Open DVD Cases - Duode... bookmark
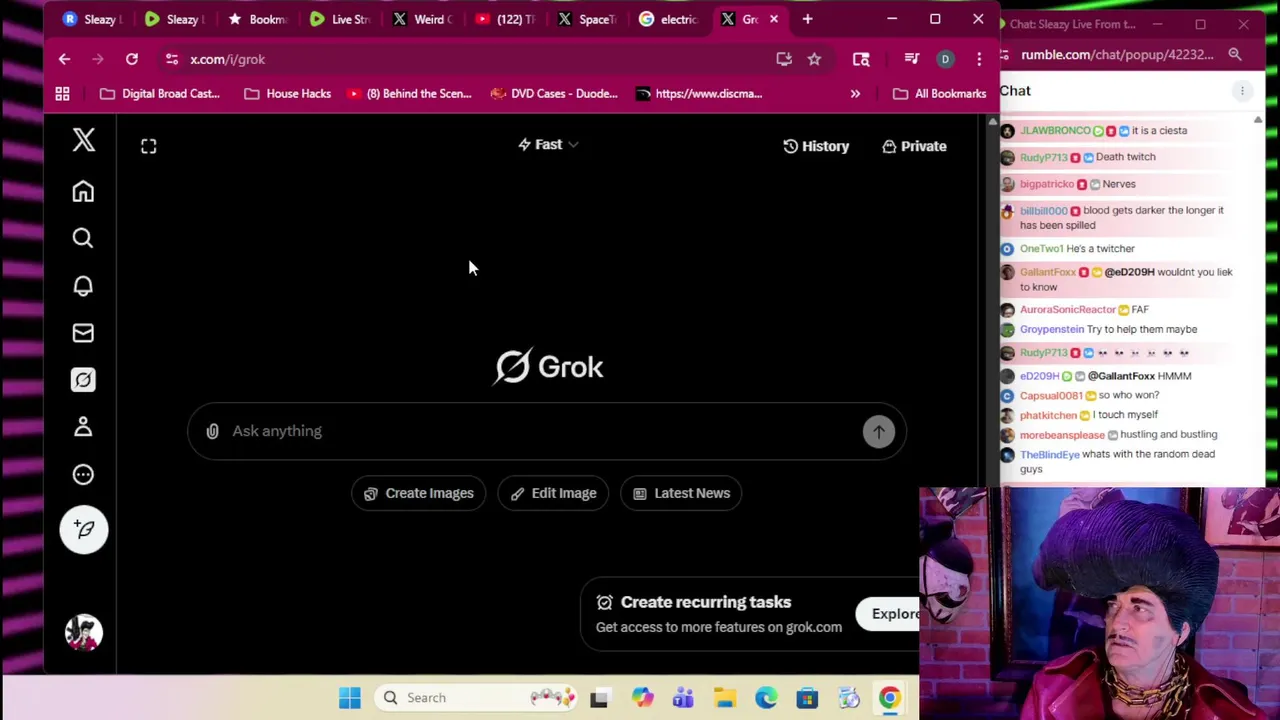The image size is (1280, 720). point(554,94)
